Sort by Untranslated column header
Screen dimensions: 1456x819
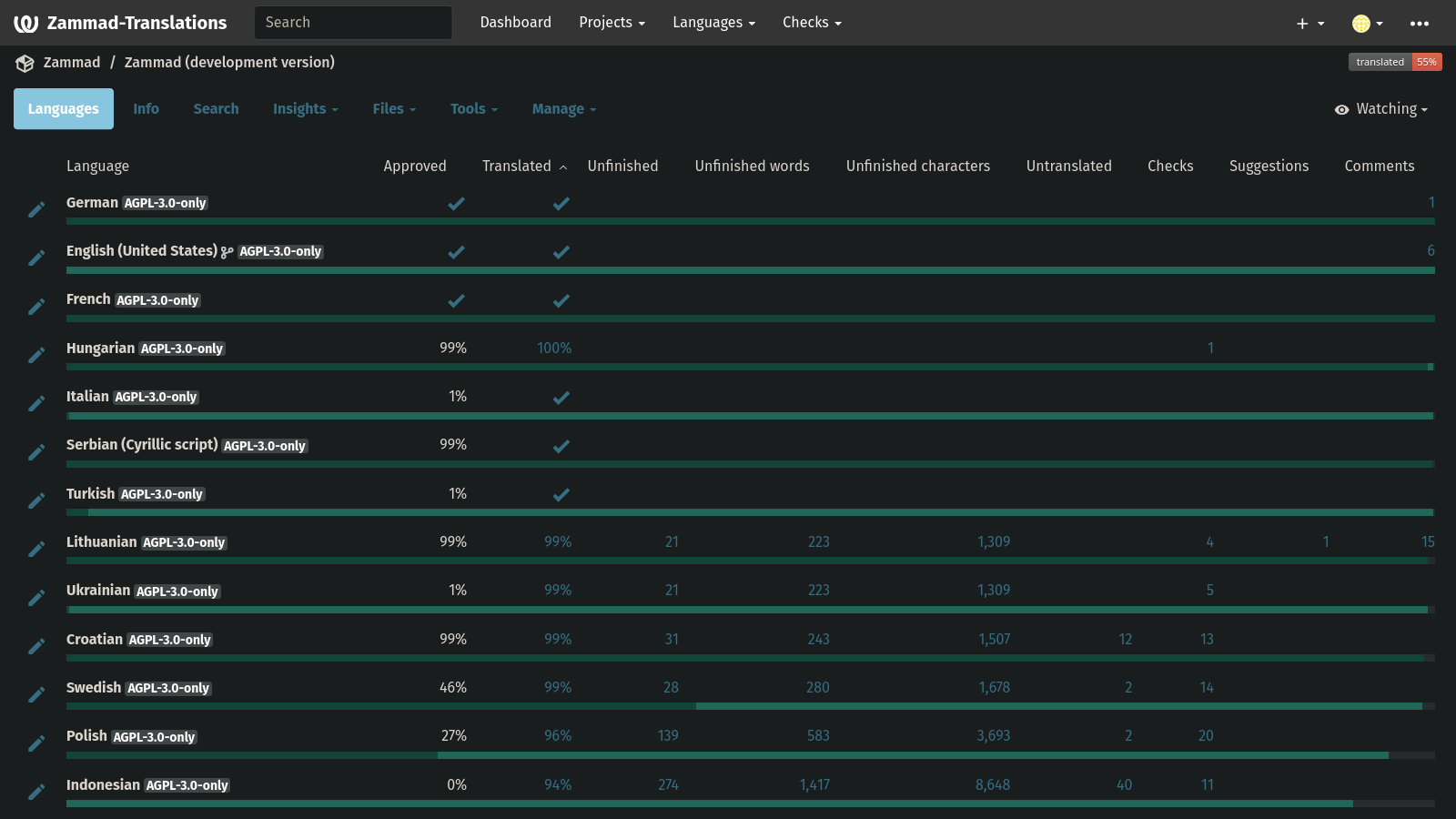pos(1068,166)
